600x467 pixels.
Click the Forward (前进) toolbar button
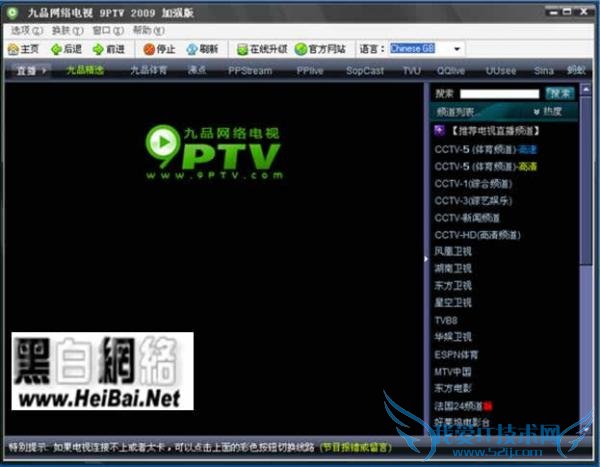pyautogui.click(x=109, y=49)
